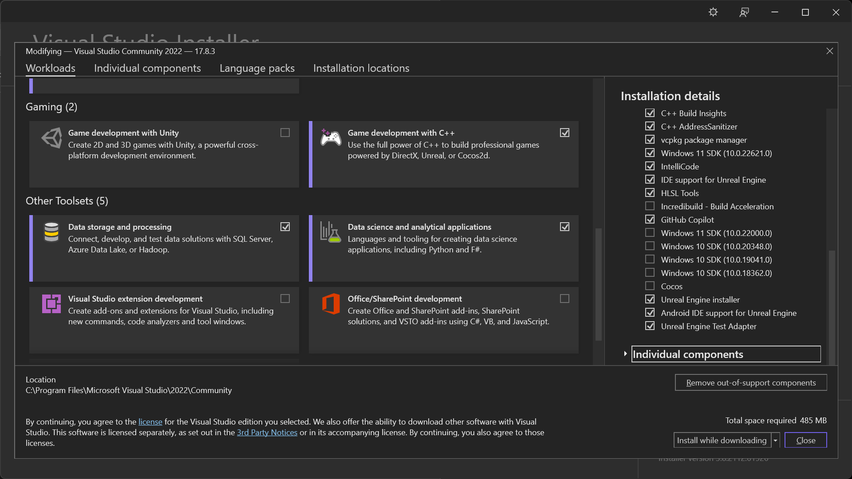Uncheck IDE support for Unreal Engine
The width and height of the screenshot is (852, 479).
(x=650, y=179)
